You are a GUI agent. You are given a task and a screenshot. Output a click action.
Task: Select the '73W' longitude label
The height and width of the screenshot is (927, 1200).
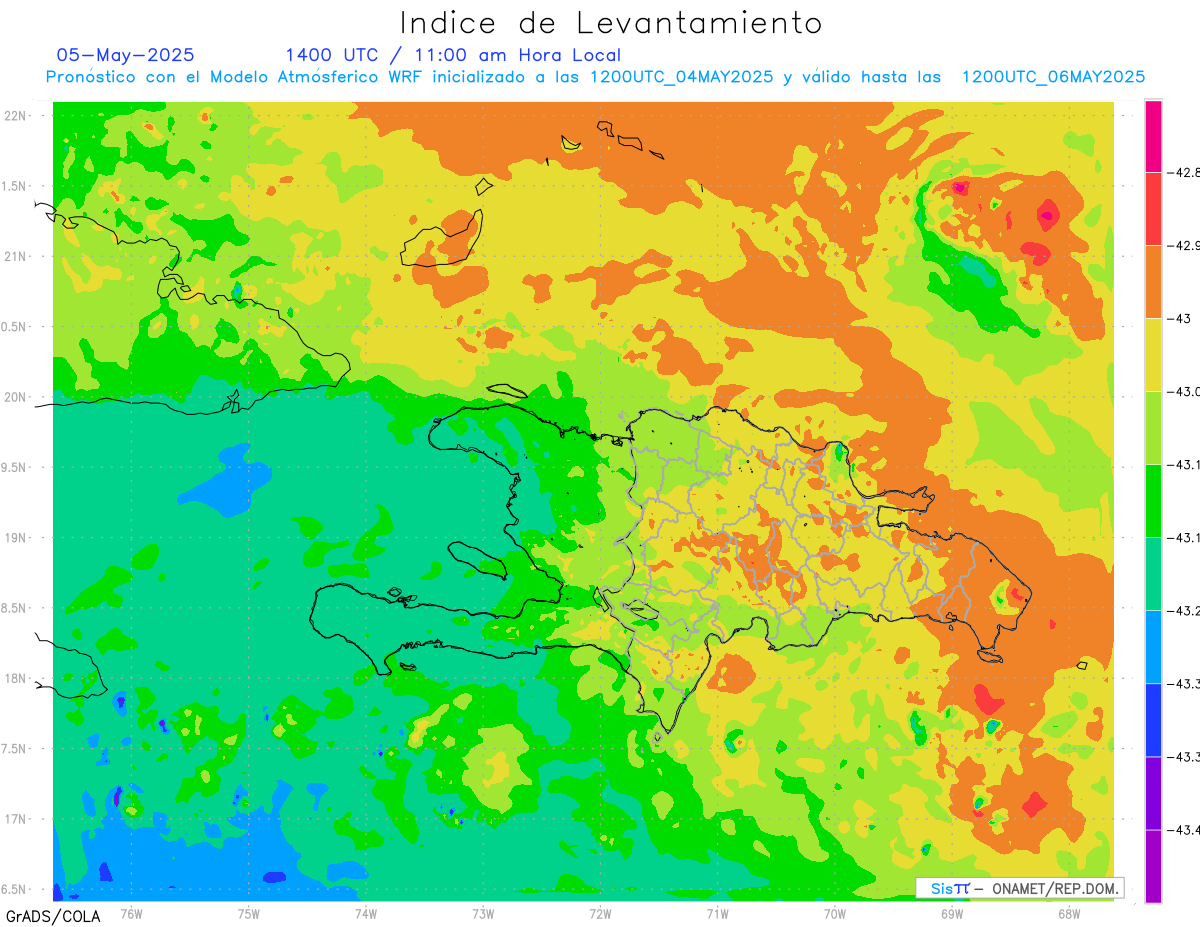click(483, 914)
